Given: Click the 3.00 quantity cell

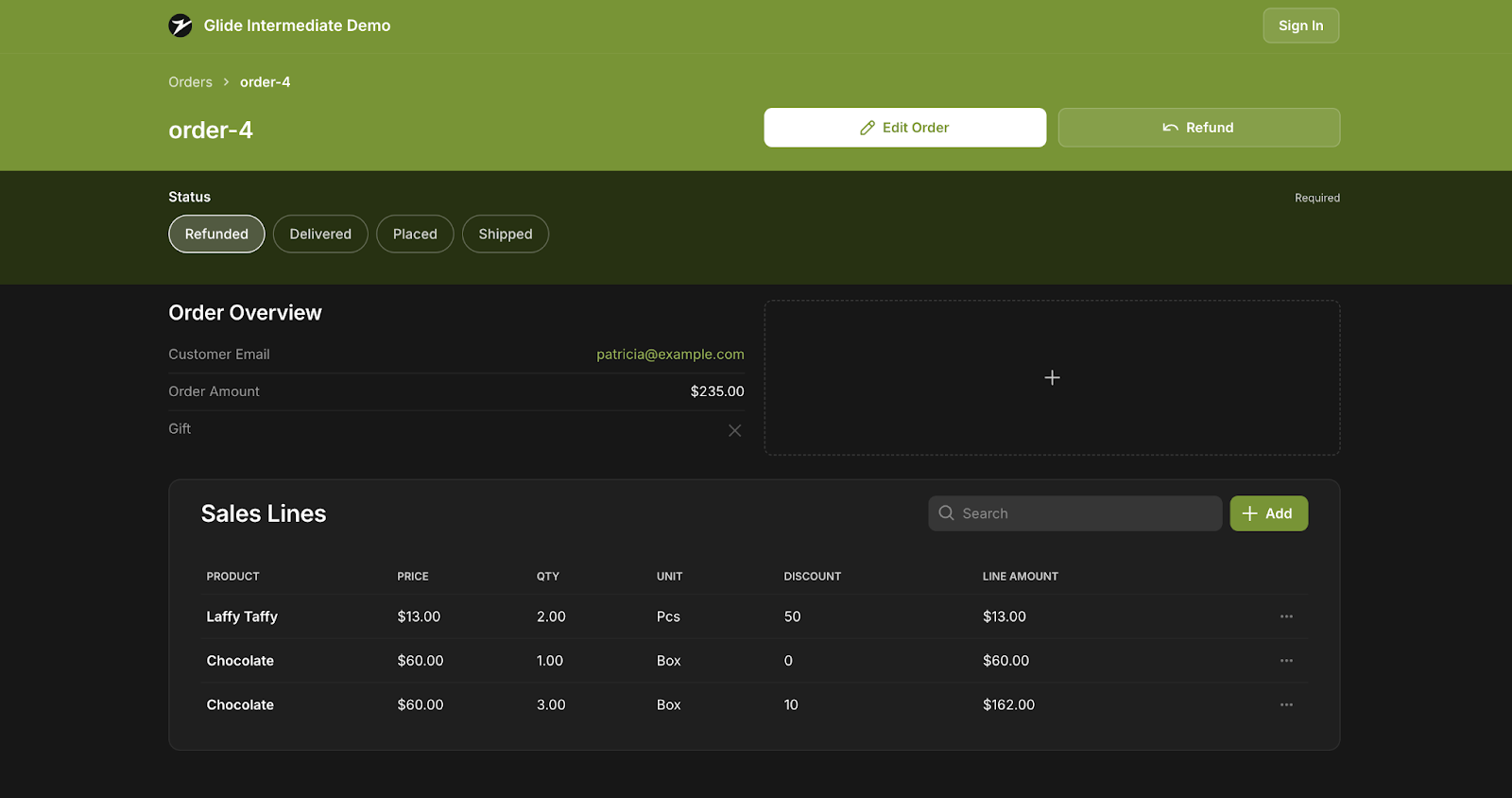Looking at the screenshot, I should 551,705.
